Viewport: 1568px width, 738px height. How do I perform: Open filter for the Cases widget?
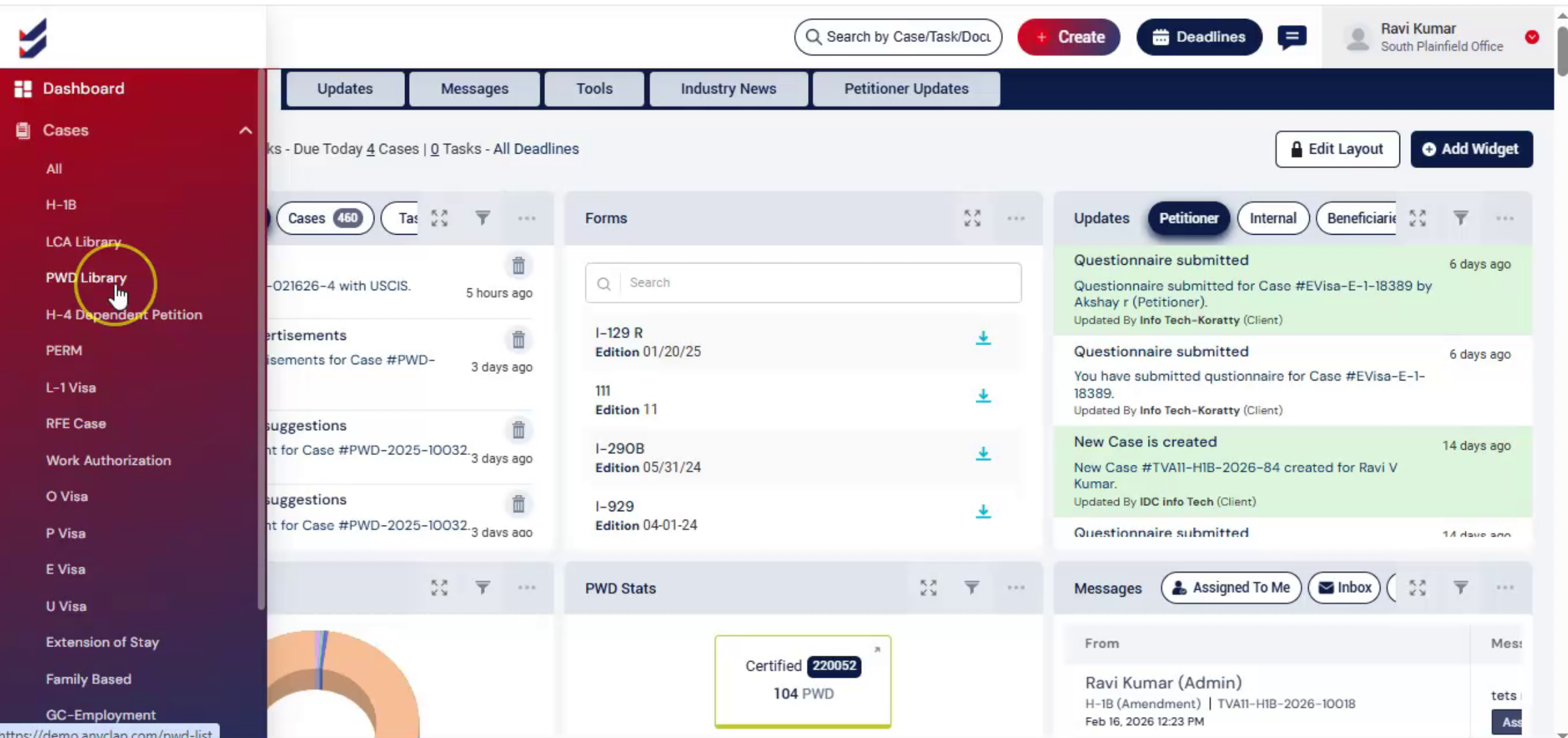click(x=482, y=218)
